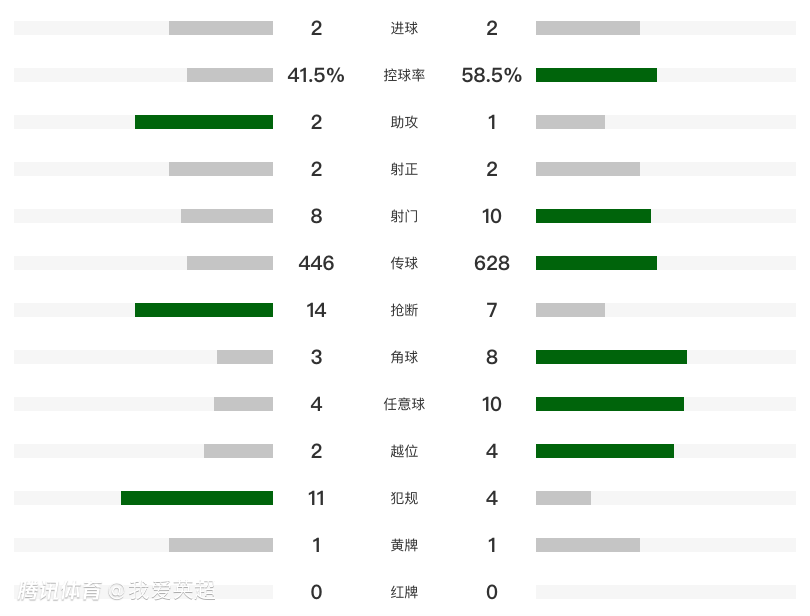
Task: Click the green corners bar beside 8
Action: 611,357
